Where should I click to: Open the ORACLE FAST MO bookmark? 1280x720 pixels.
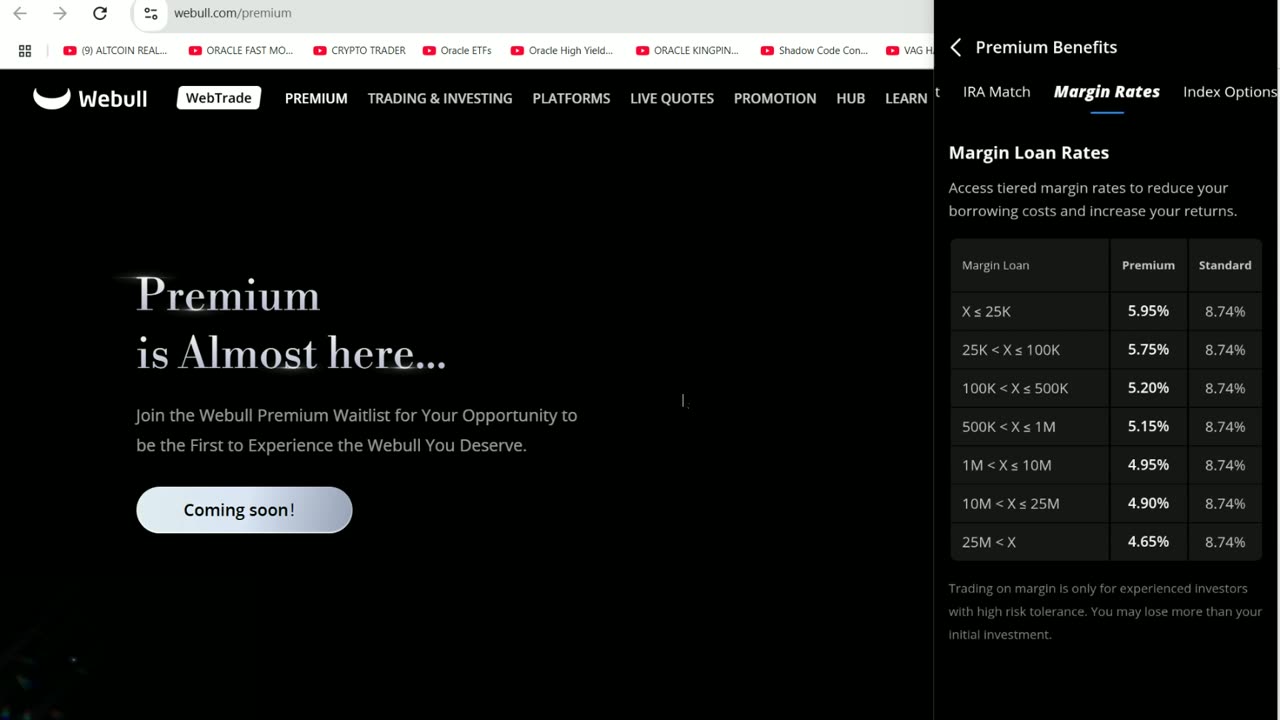click(x=240, y=50)
